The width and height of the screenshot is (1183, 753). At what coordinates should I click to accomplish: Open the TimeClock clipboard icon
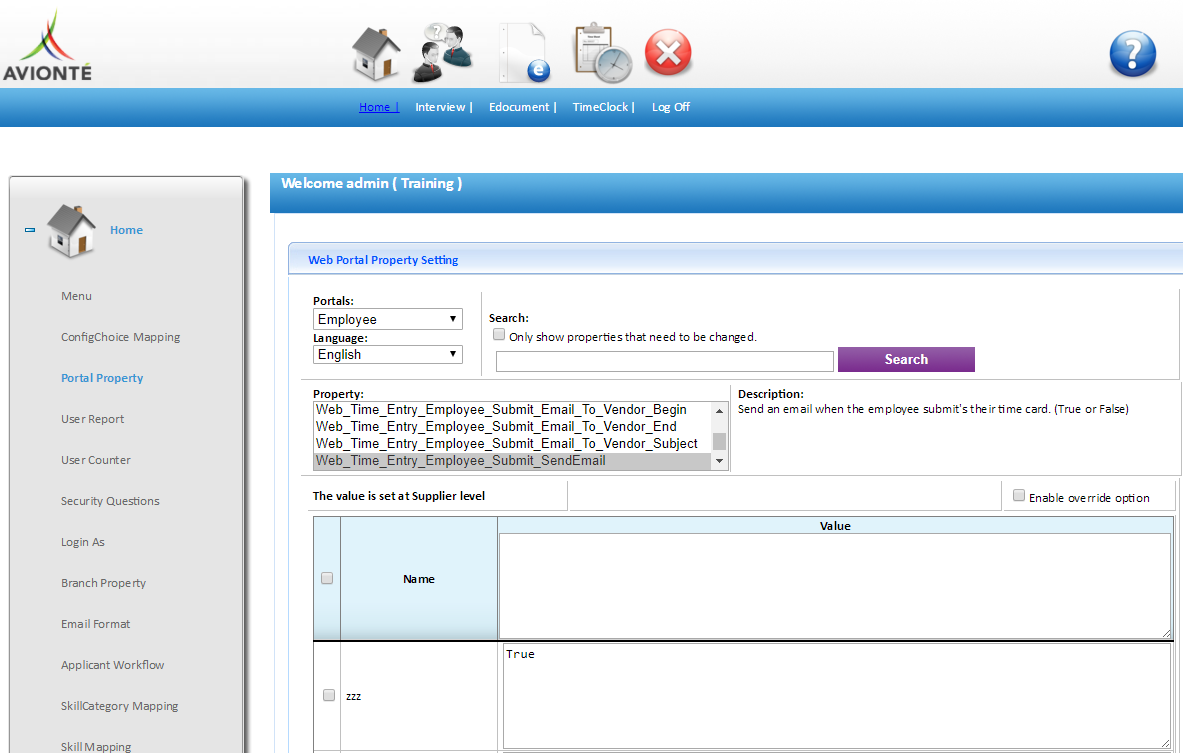(603, 53)
